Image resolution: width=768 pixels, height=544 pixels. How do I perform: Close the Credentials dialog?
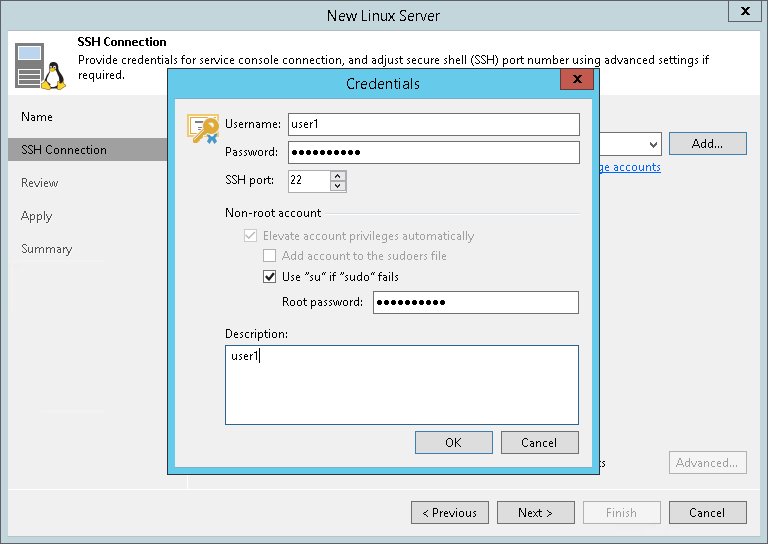point(577,79)
